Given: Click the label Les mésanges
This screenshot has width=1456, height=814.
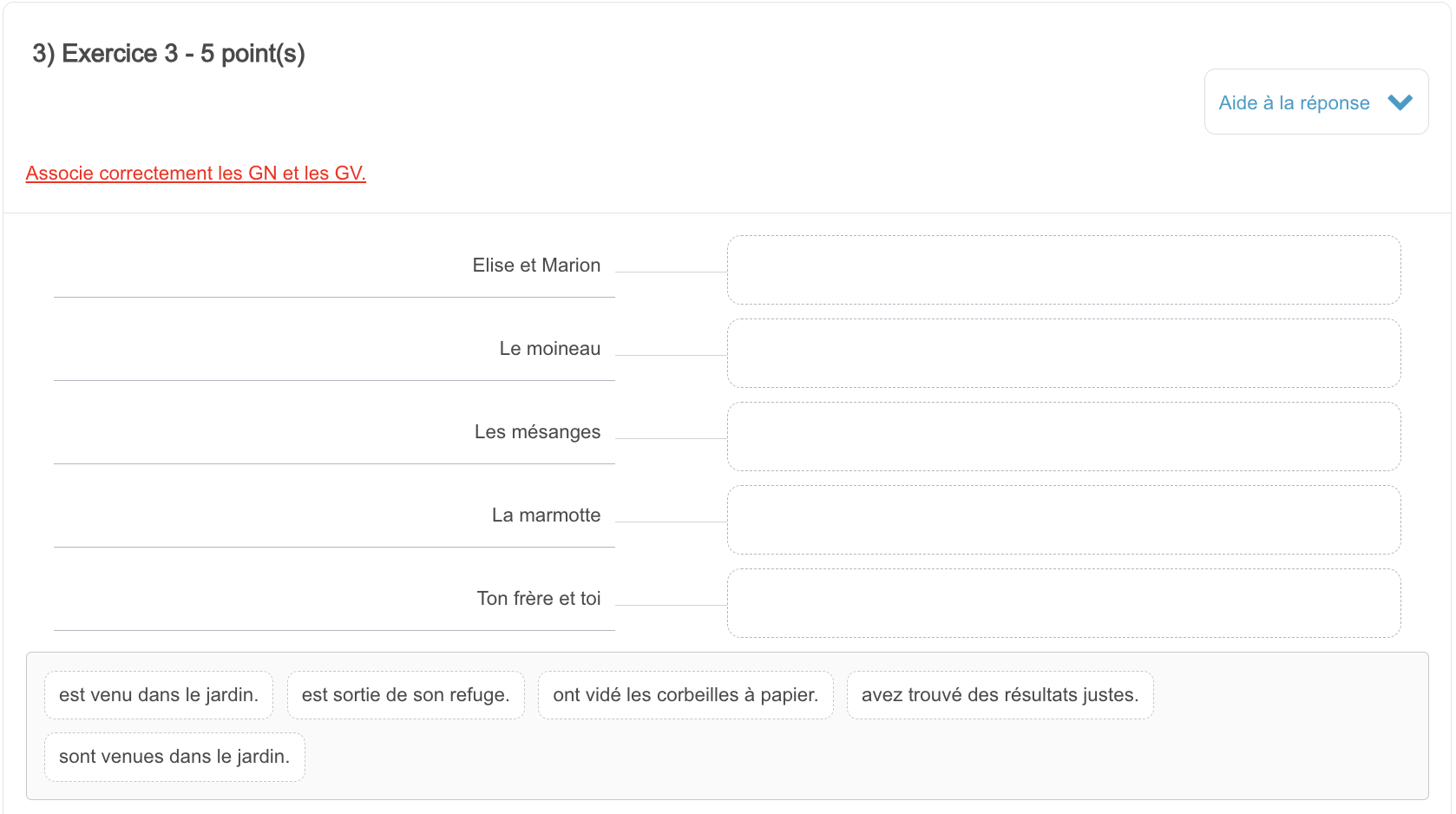Looking at the screenshot, I should click(538, 431).
